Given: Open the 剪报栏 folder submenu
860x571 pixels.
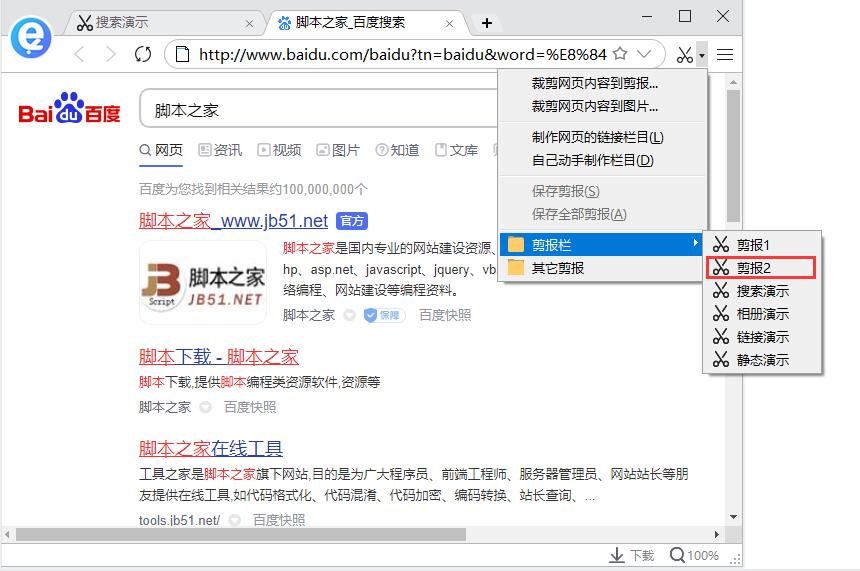Looking at the screenshot, I should (x=601, y=245).
